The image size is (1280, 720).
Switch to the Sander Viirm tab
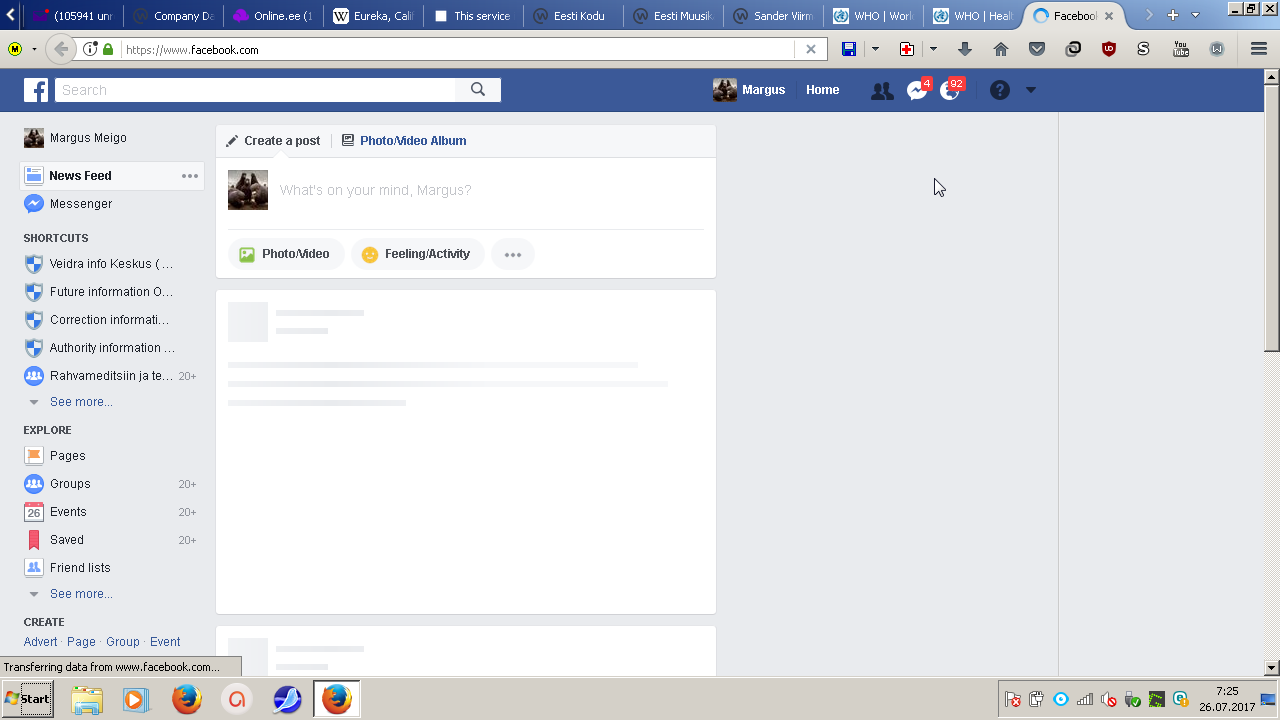[x=774, y=16]
